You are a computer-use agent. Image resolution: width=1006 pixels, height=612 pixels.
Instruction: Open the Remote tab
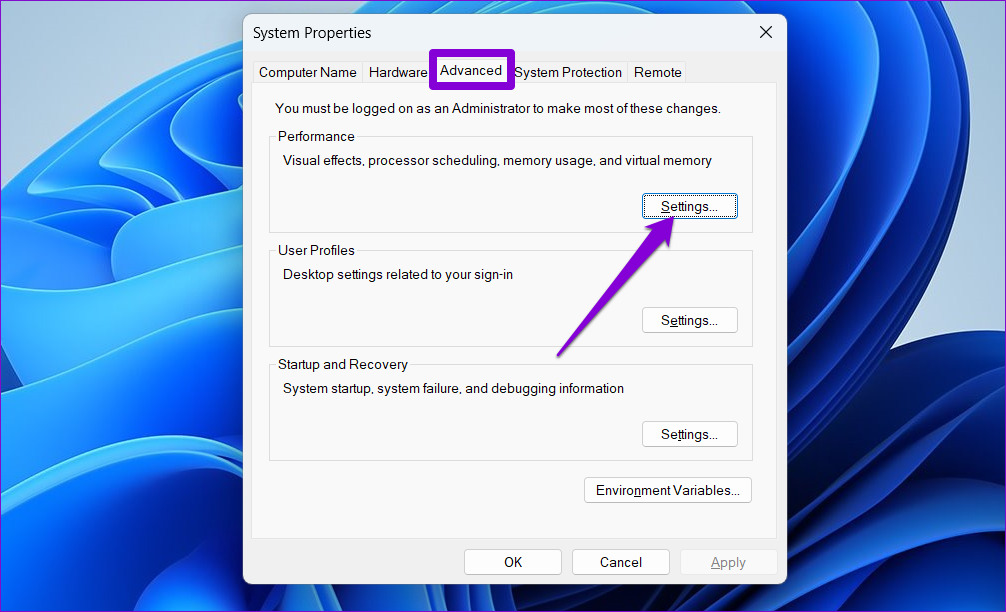(x=658, y=72)
